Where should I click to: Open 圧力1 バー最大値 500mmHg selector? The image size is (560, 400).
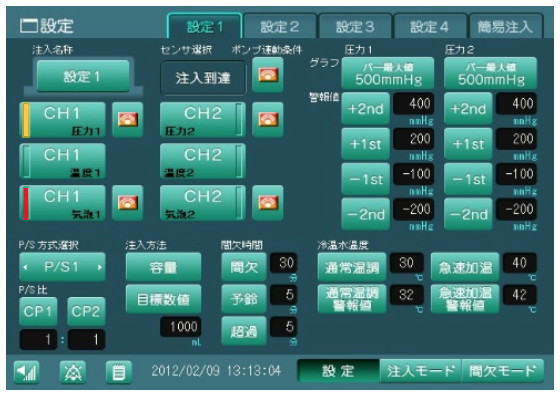pyautogui.click(x=388, y=74)
